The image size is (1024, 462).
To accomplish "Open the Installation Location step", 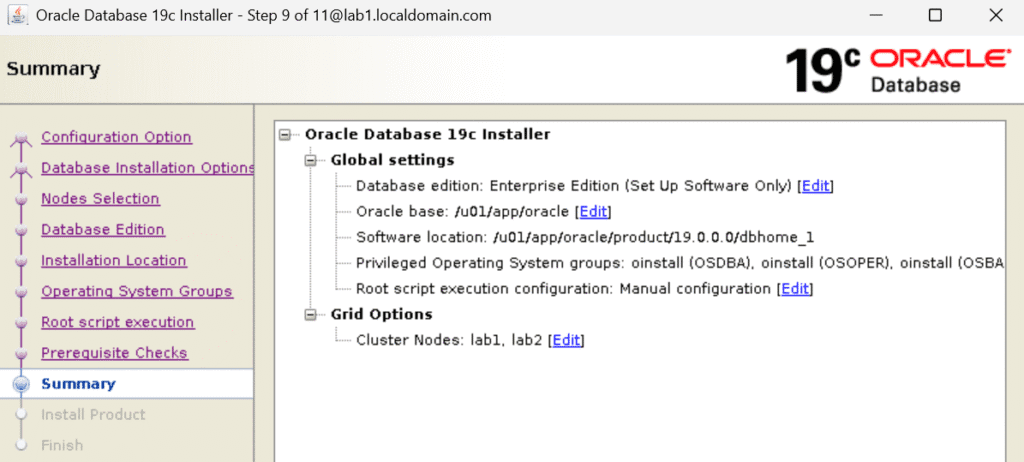I will (x=114, y=260).
